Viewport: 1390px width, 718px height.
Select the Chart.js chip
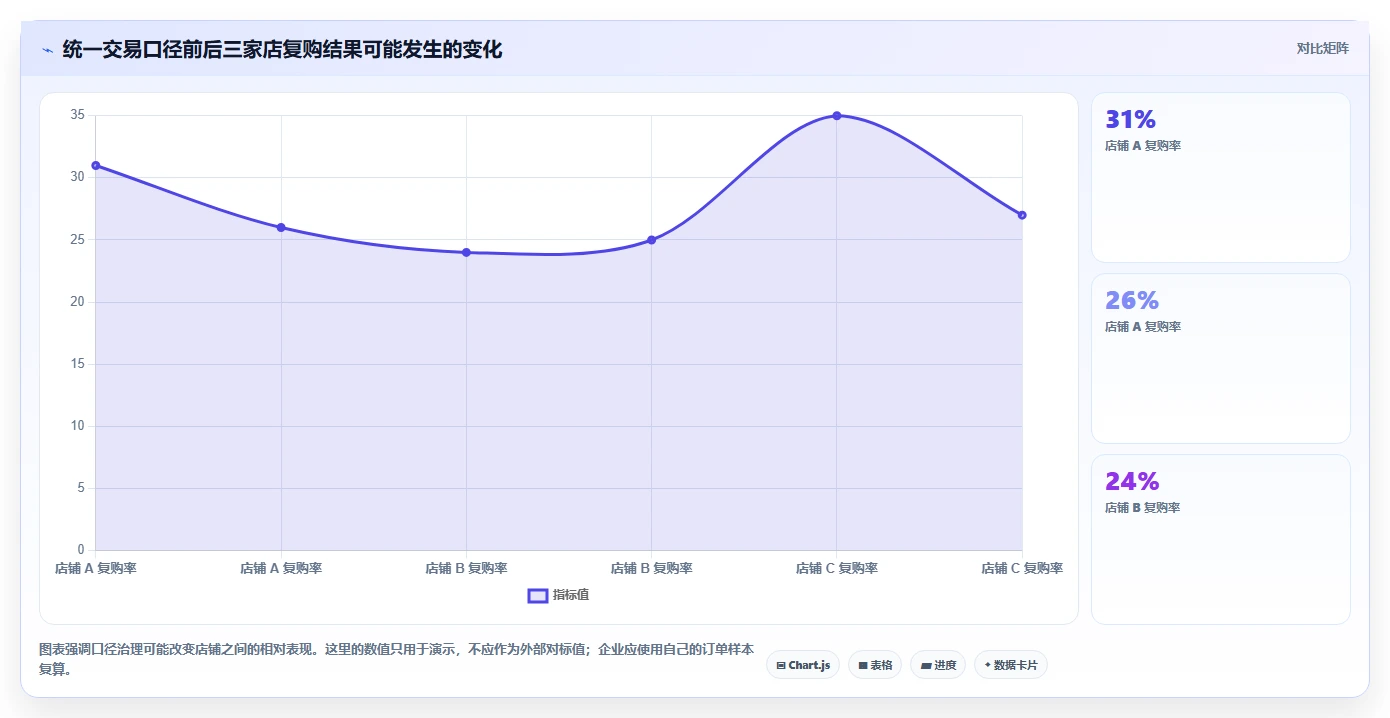803,665
